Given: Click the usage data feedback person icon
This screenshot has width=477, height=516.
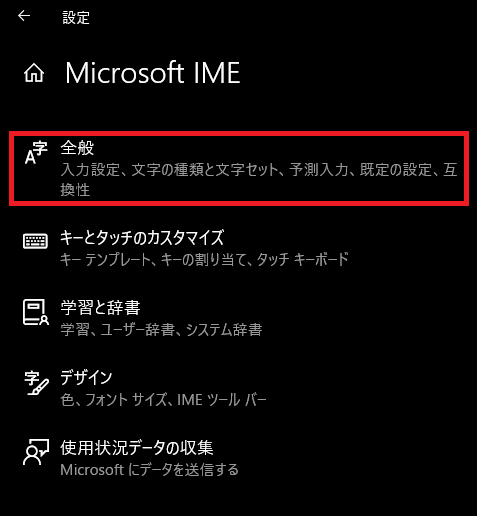Looking at the screenshot, I should coord(36,452).
